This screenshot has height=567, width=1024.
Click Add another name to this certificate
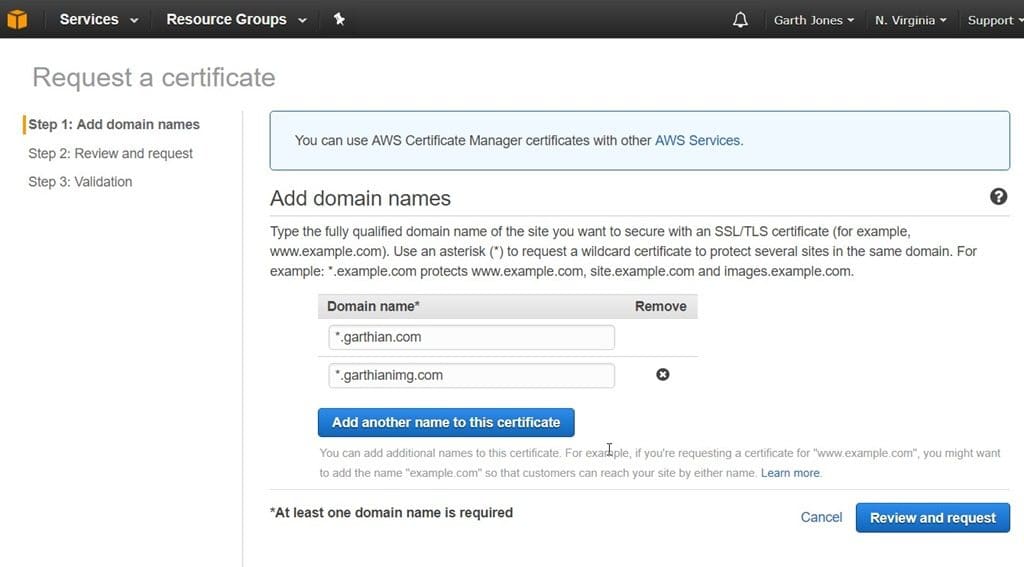tap(446, 423)
